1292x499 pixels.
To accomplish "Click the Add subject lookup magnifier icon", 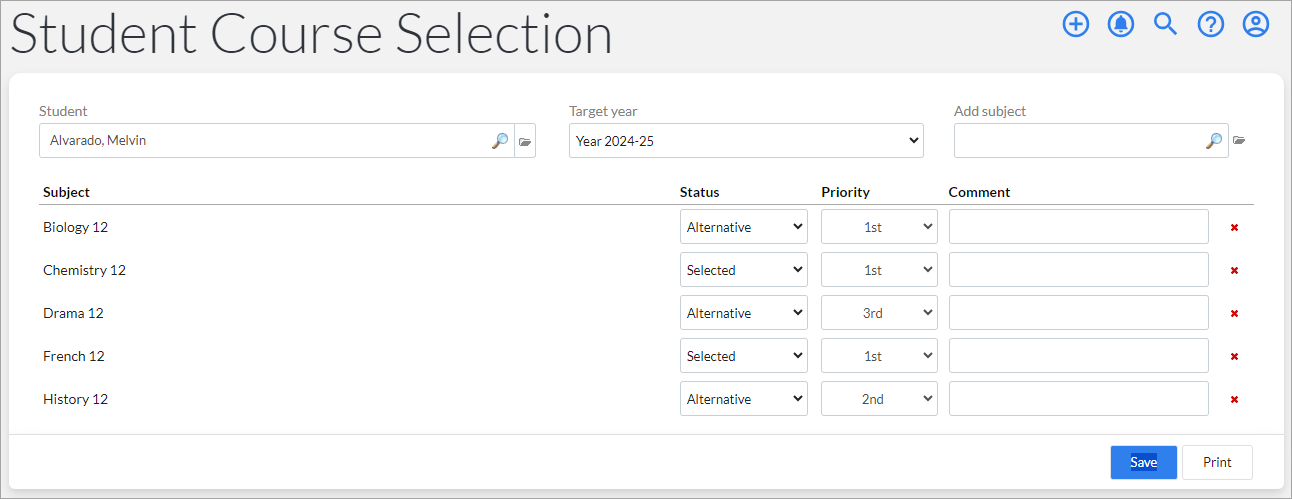I will point(1214,141).
